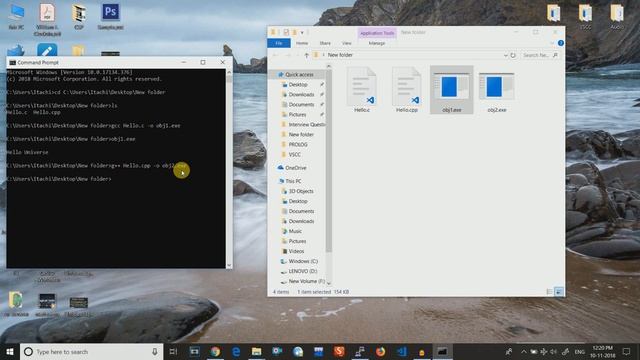
Task: Open Music under This PC
Action: 295,231
